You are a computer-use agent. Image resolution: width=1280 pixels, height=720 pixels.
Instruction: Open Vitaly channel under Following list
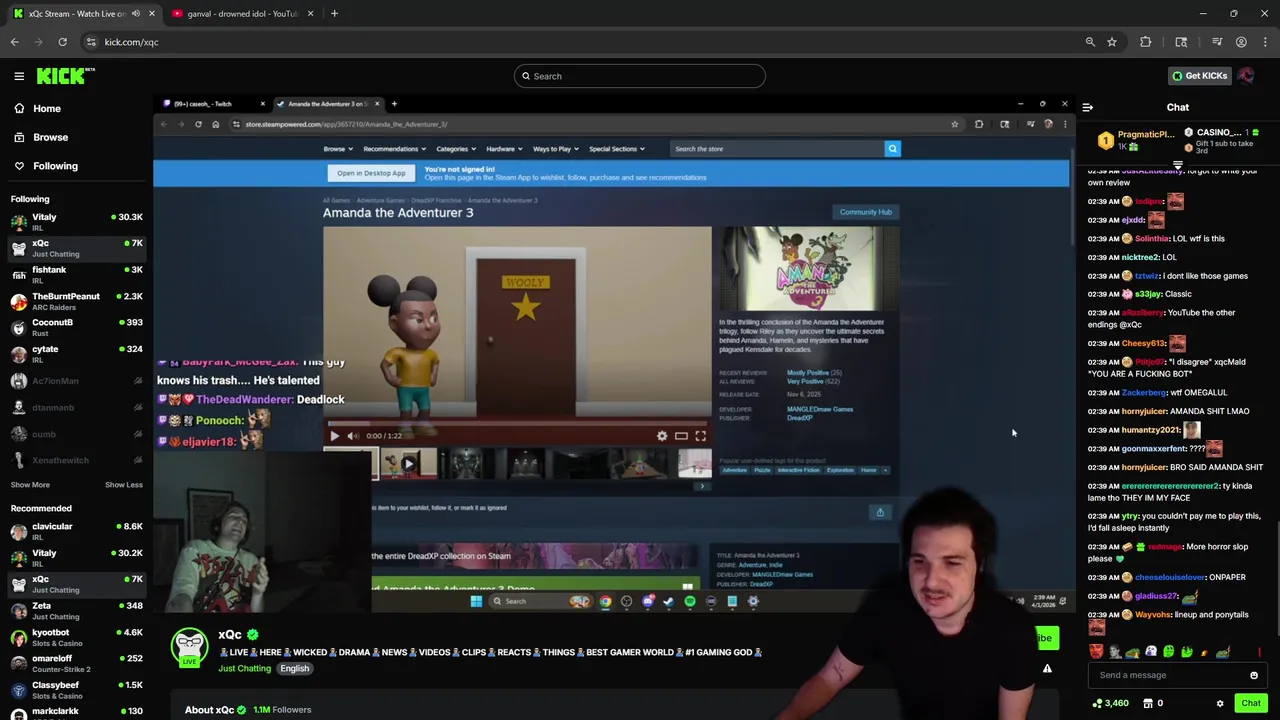pos(77,221)
